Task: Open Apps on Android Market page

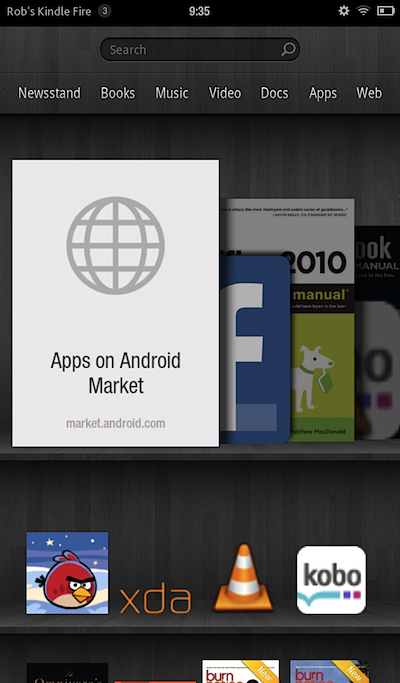Action: pyautogui.click(x=115, y=303)
